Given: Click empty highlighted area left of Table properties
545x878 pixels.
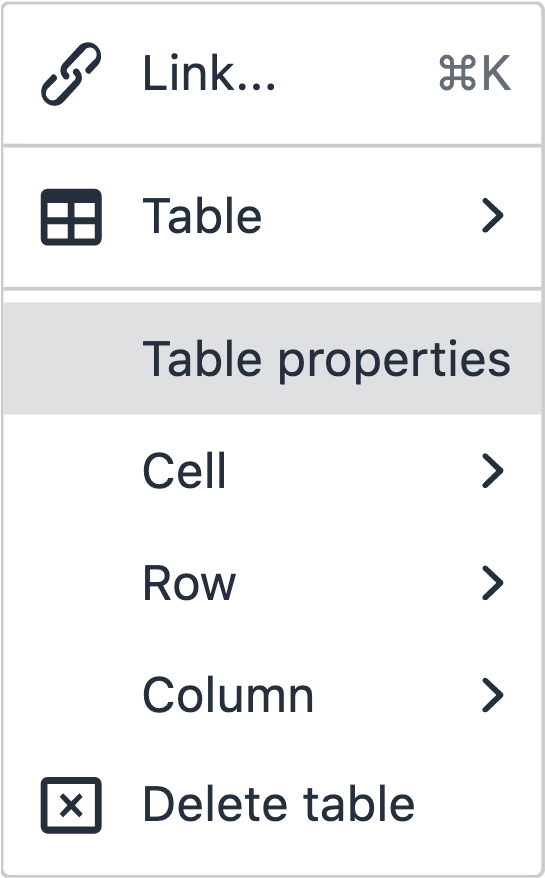Looking at the screenshot, I should 71,358.
